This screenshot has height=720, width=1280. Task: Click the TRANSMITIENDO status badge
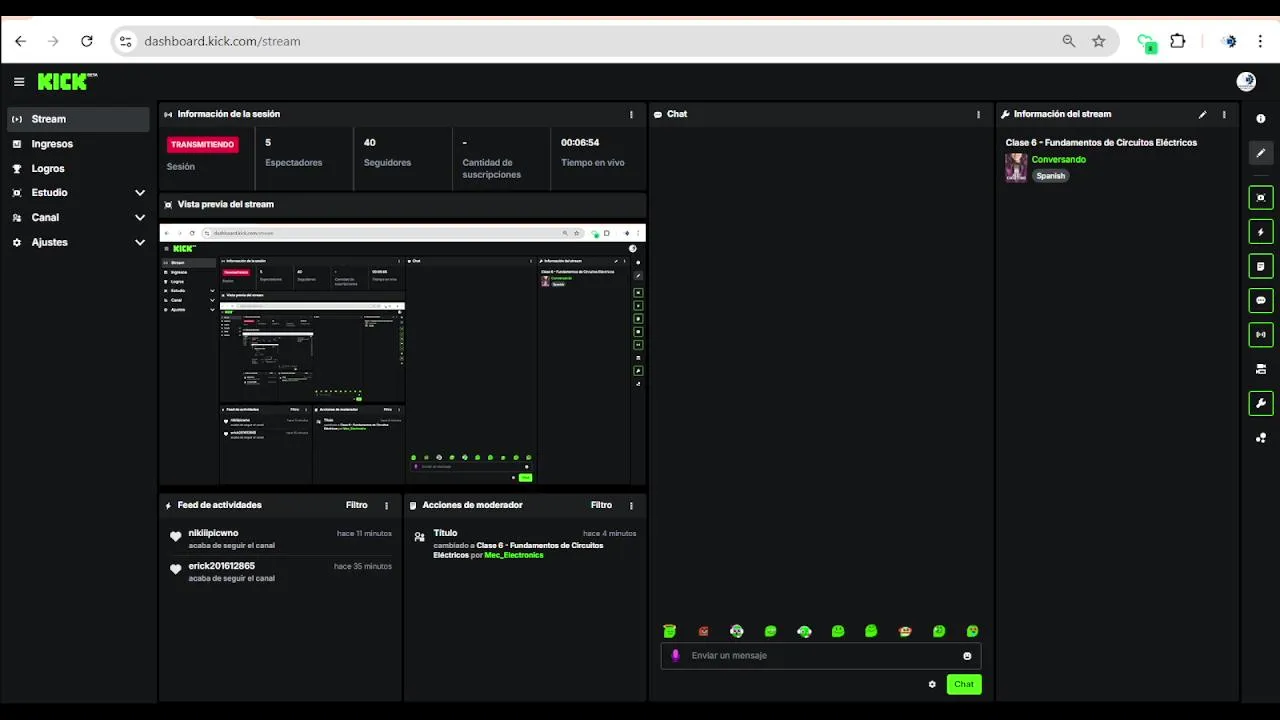[x=203, y=145]
